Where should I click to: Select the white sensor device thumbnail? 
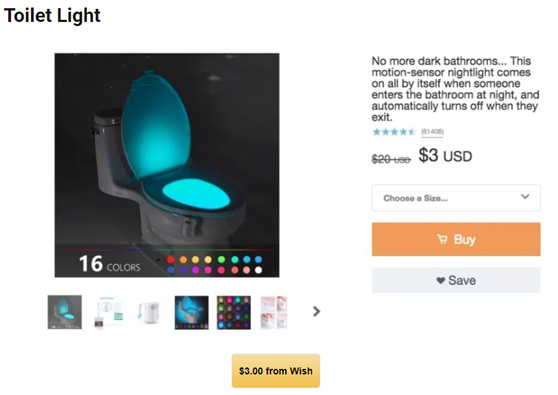pos(149,312)
